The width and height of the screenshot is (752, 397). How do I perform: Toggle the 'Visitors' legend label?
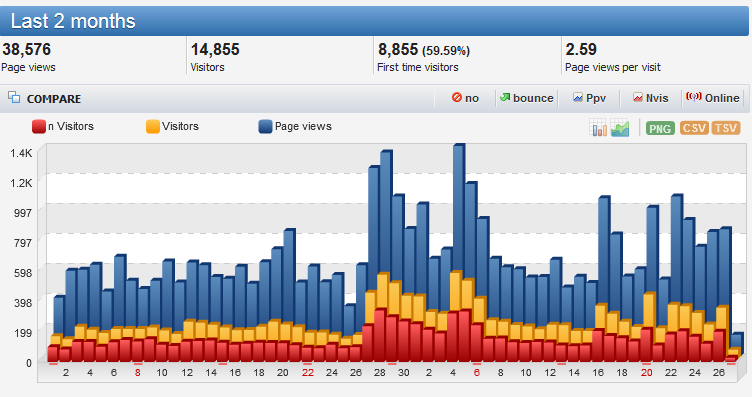[x=180, y=126]
